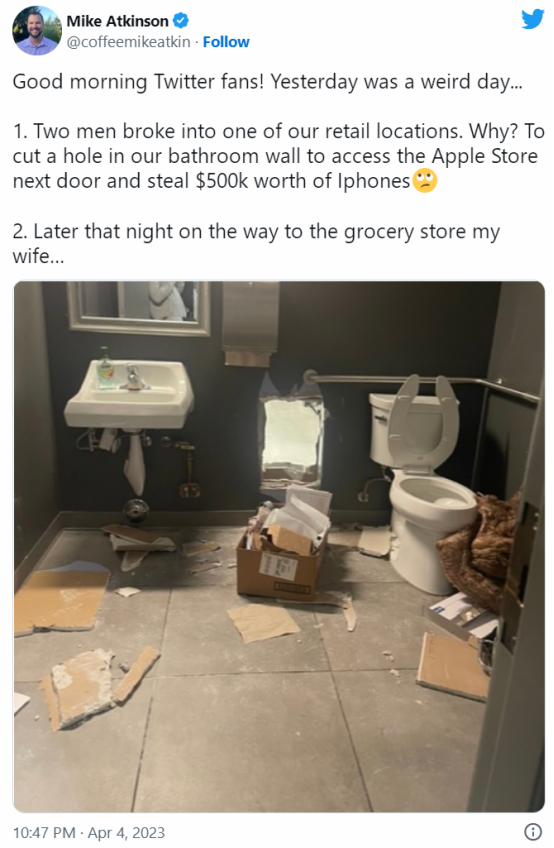The image size is (554, 848).
Task: Click the eye-roll emoji in the tweet
Action: pyautogui.click(x=425, y=181)
